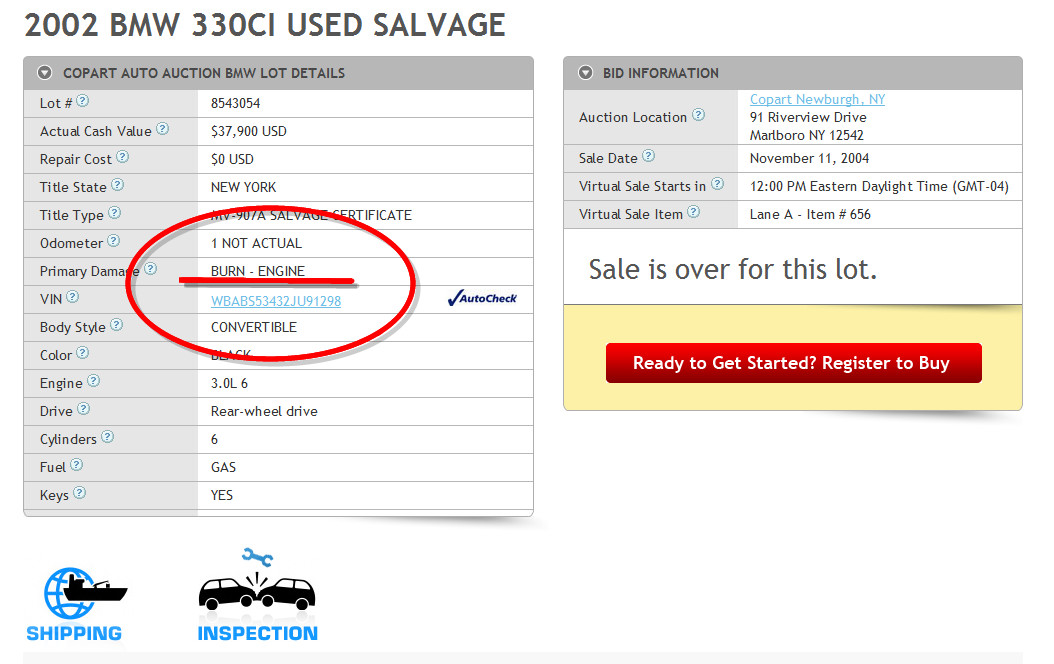Click the $0 USD repair cost value
Screen dimensions: 1054x664
232,159
